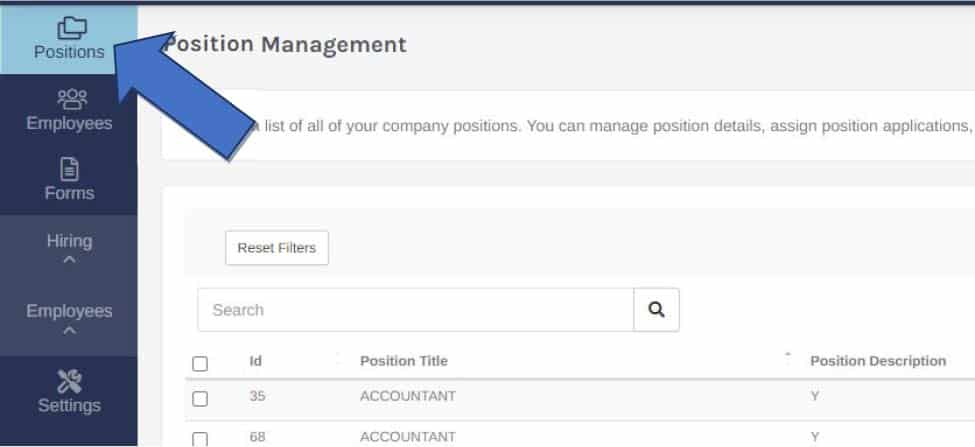Click the Position Description column header
The height and width of the screenshot is (447, 975).
[x=877, y=361]
